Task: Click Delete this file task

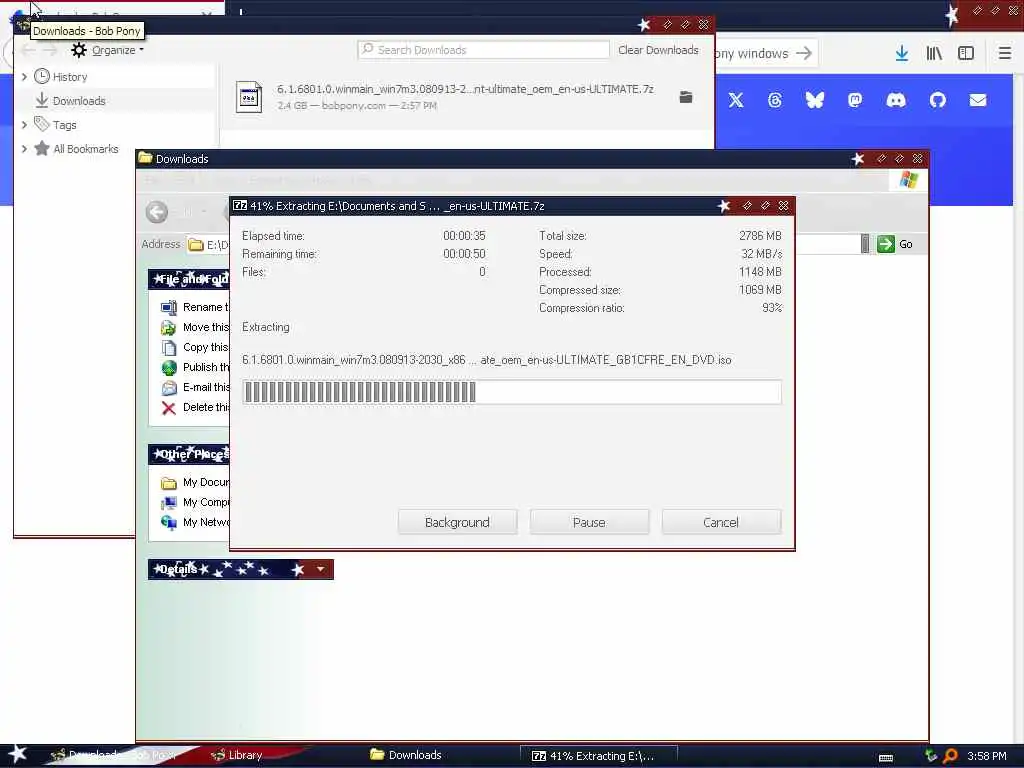Action: [x=195, y=408]
